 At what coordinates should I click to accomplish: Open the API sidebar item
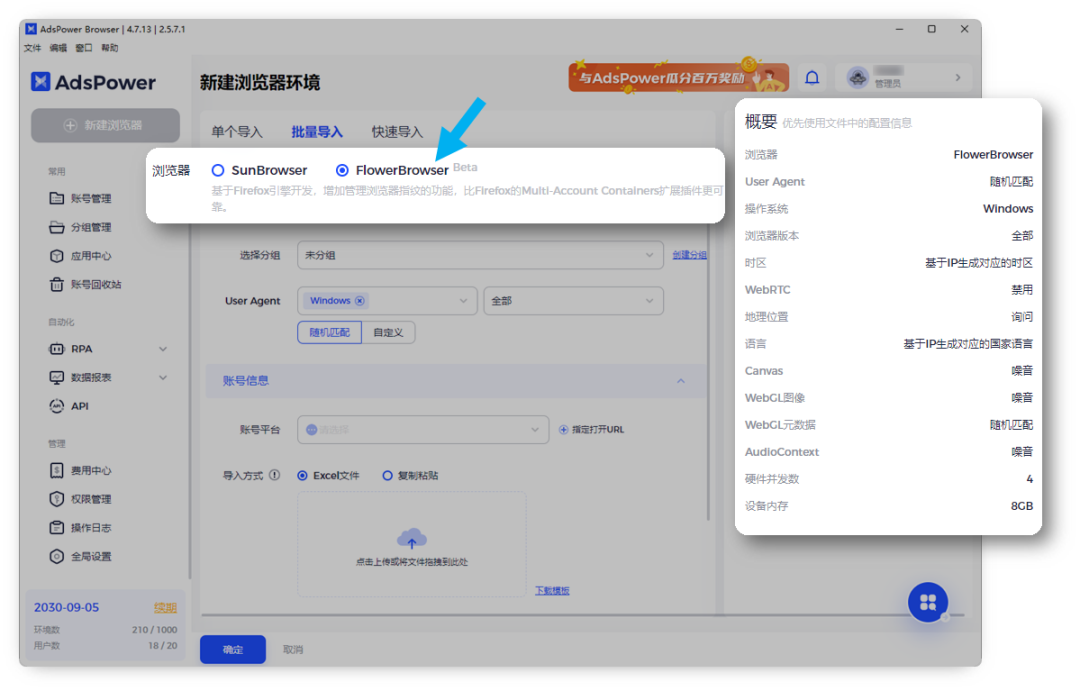(x=69, y=406)
